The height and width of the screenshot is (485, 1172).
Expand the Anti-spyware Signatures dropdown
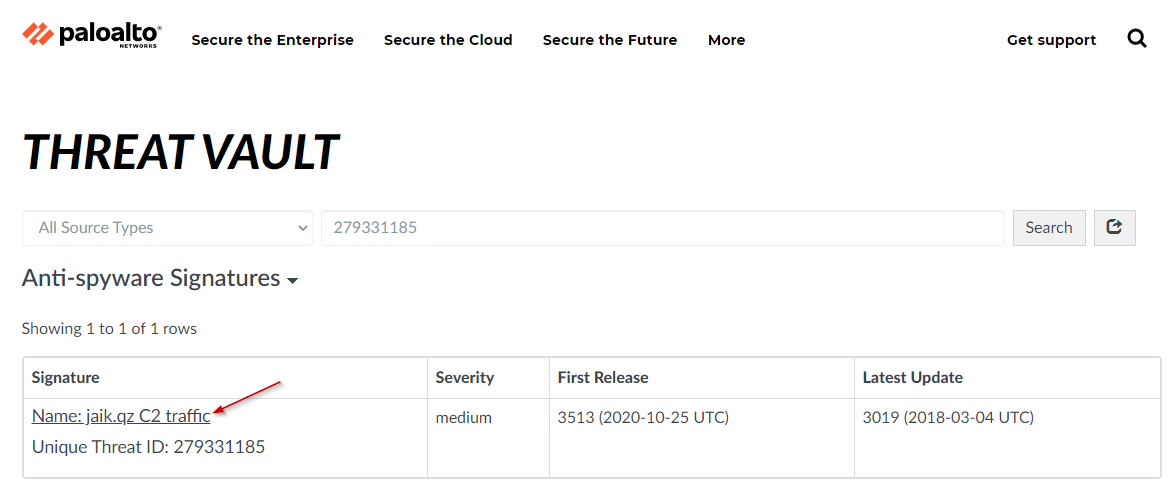(160, 278)
